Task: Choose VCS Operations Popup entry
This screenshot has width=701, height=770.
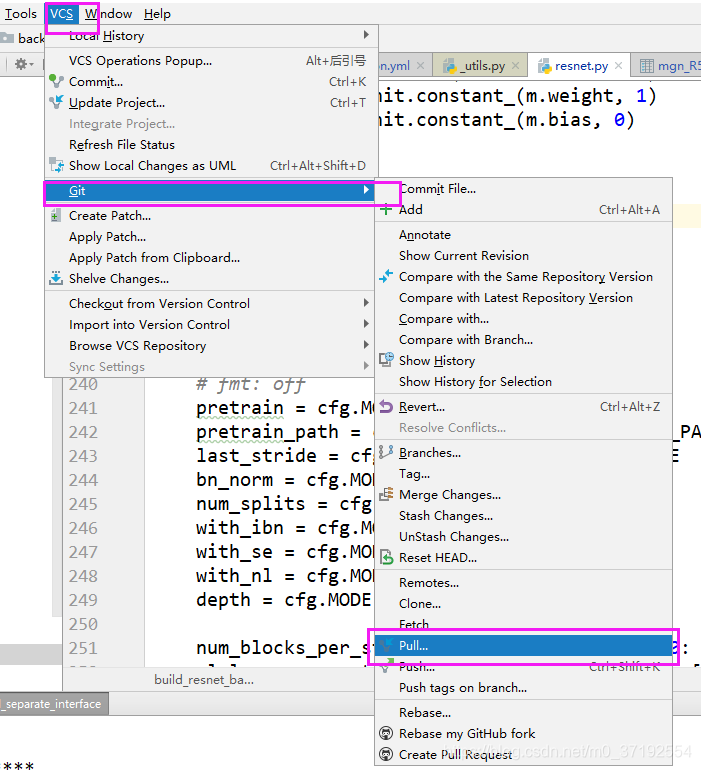Action: pyautogui.click(x=211, y=60)
